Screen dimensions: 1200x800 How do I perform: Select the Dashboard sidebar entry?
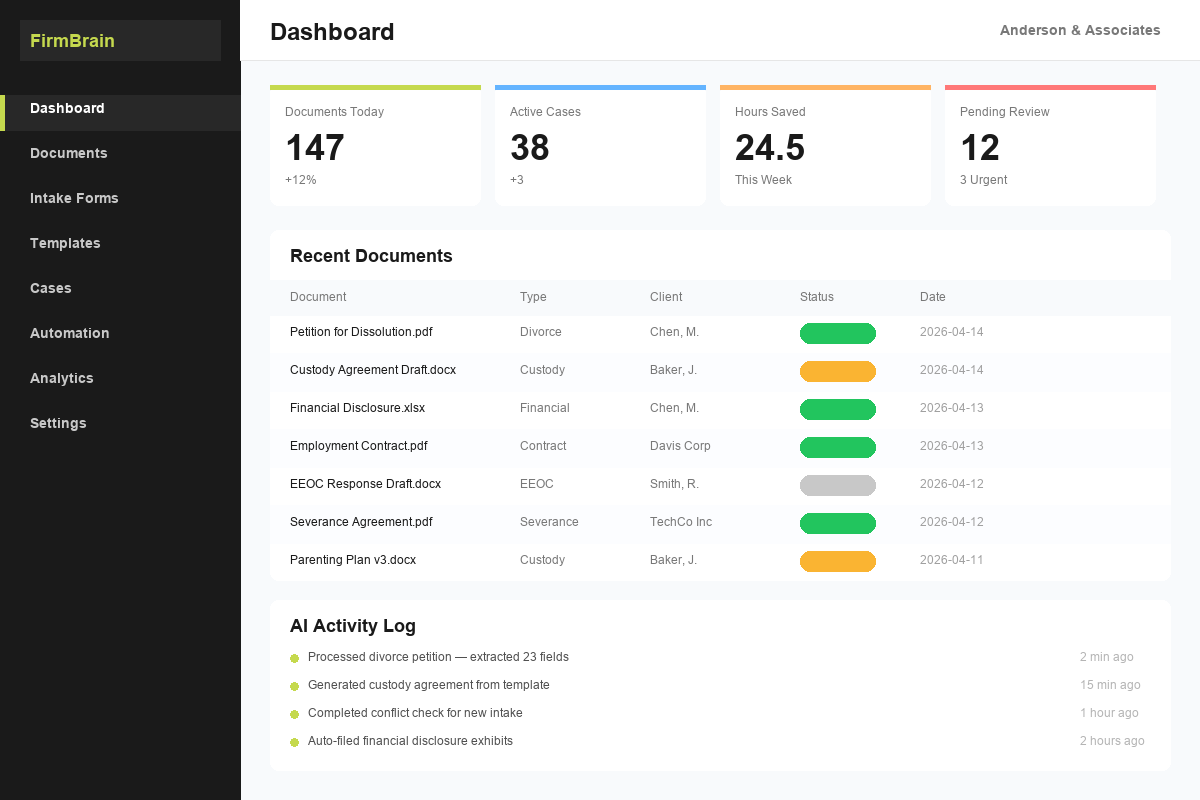[67, 108]
